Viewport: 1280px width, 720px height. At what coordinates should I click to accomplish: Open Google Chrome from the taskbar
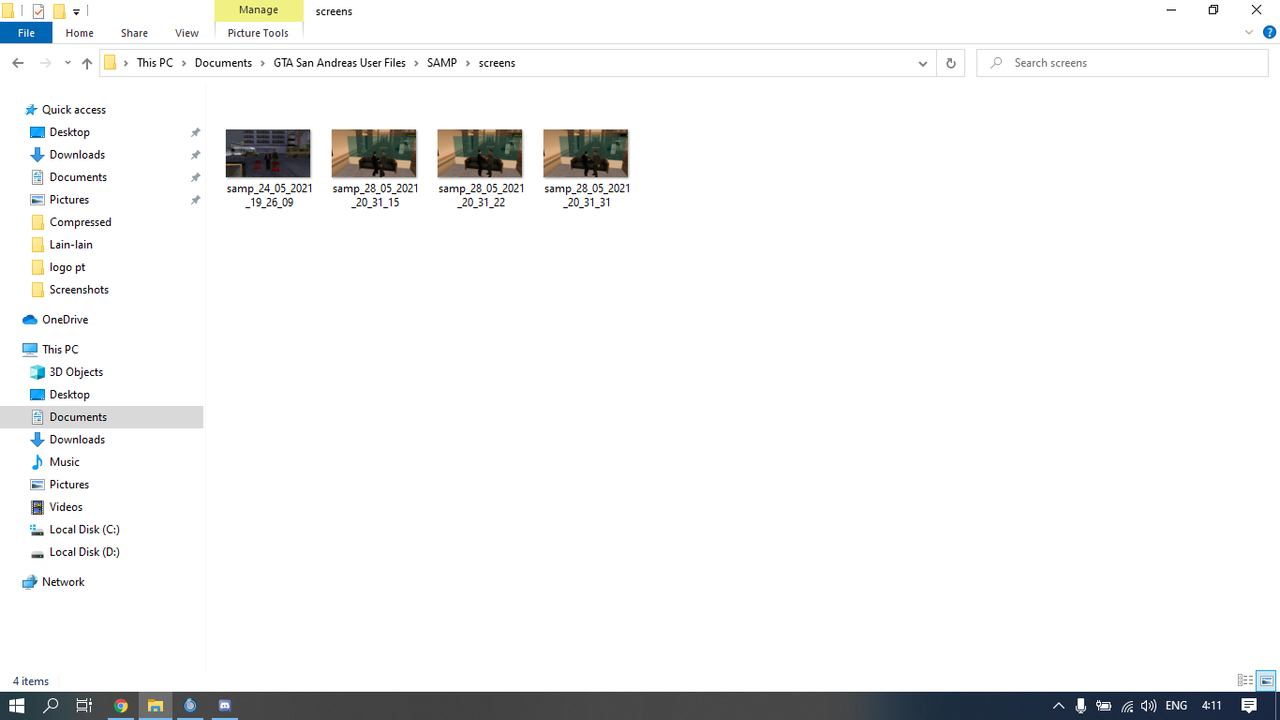(x=121, y=706)
